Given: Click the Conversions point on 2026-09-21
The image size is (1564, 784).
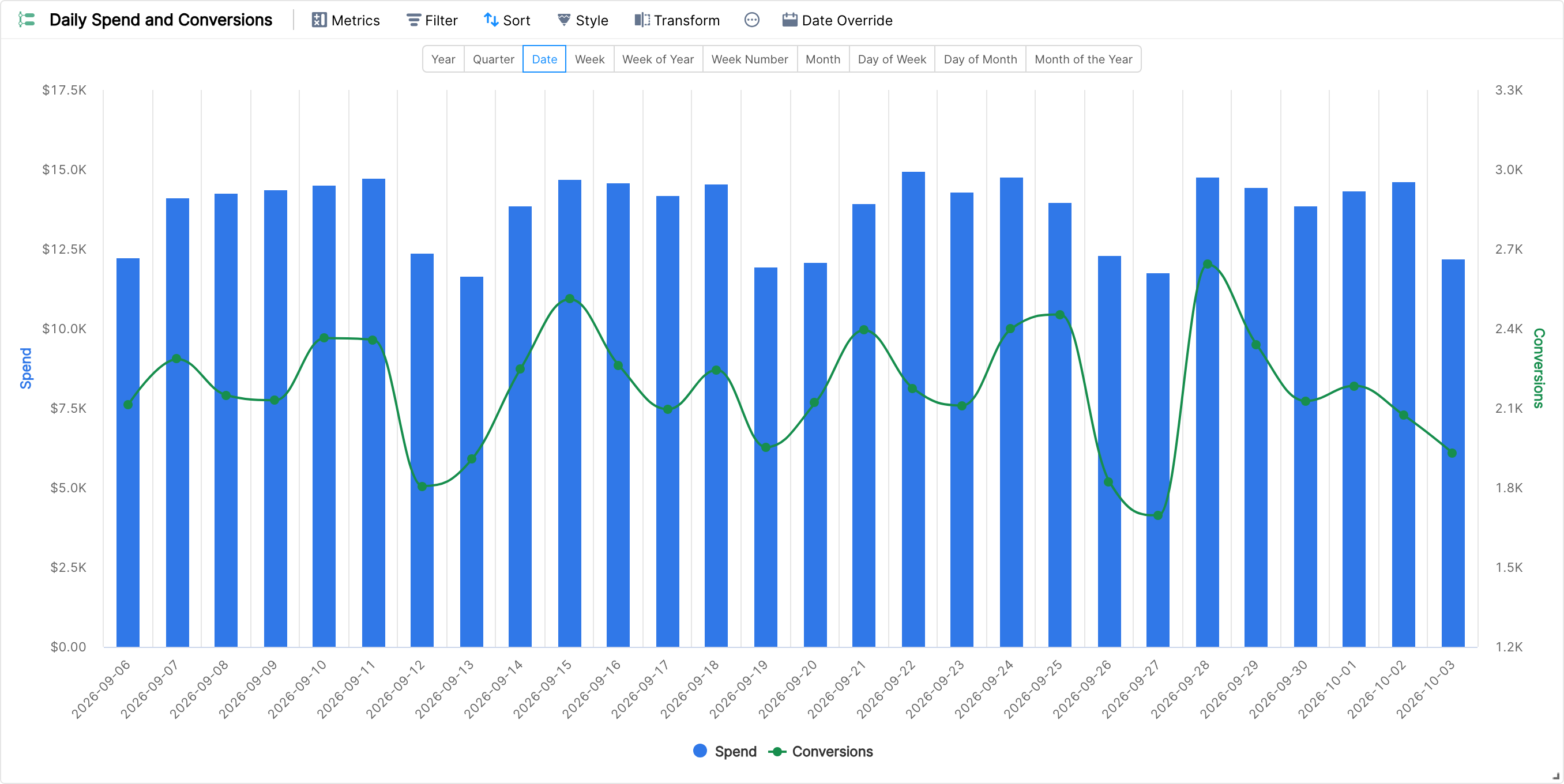Looking at the screenshot, I should (x=864, y=330).
